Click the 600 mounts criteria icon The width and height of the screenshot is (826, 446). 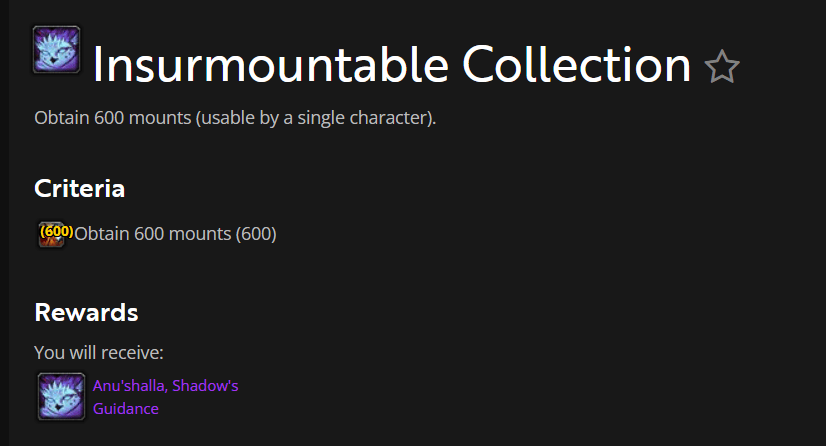[x=52, y=234]
